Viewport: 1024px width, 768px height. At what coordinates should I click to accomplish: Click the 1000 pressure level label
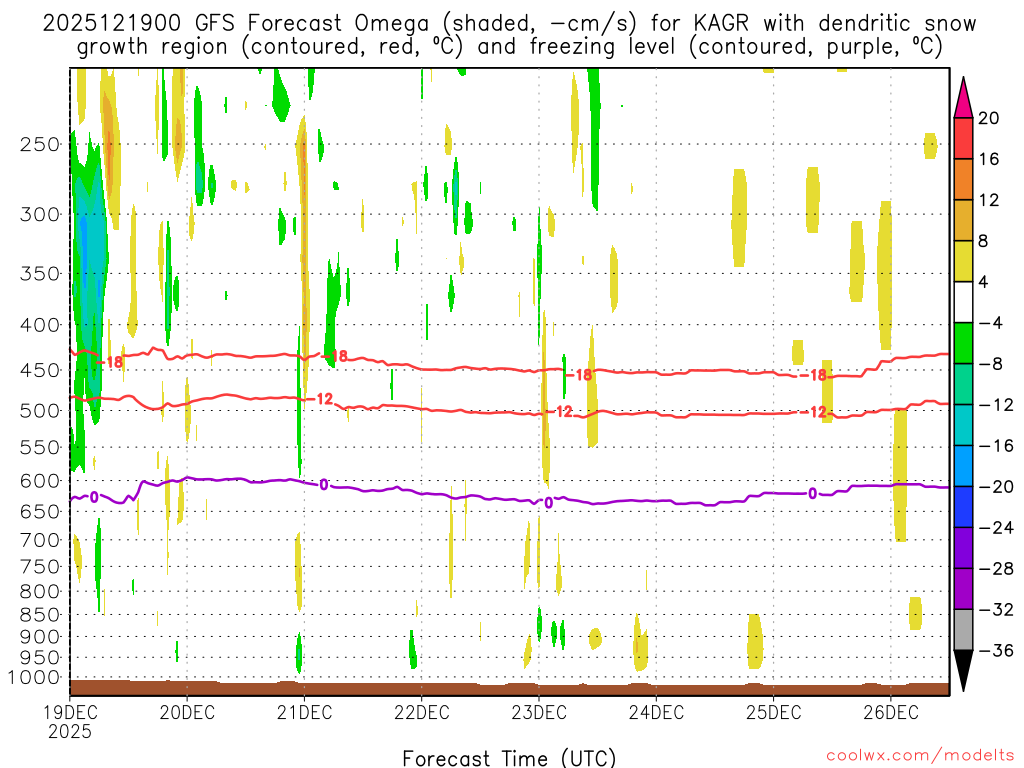pyautogui.click(x=34, y=678)
